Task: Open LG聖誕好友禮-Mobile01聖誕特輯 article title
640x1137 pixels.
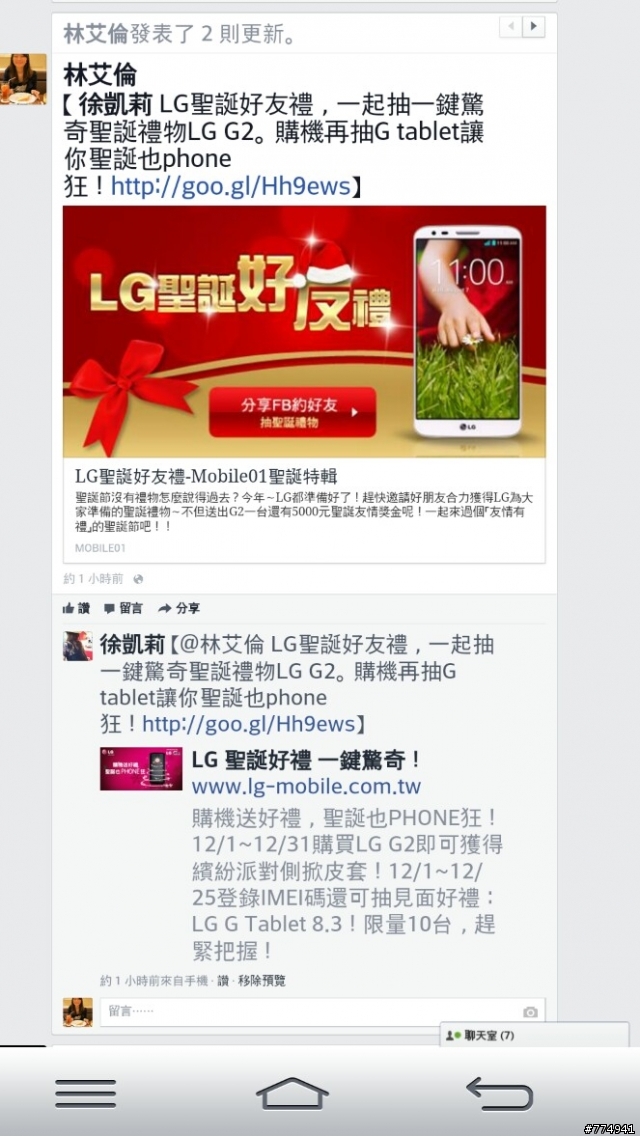Action: point(207,476)
